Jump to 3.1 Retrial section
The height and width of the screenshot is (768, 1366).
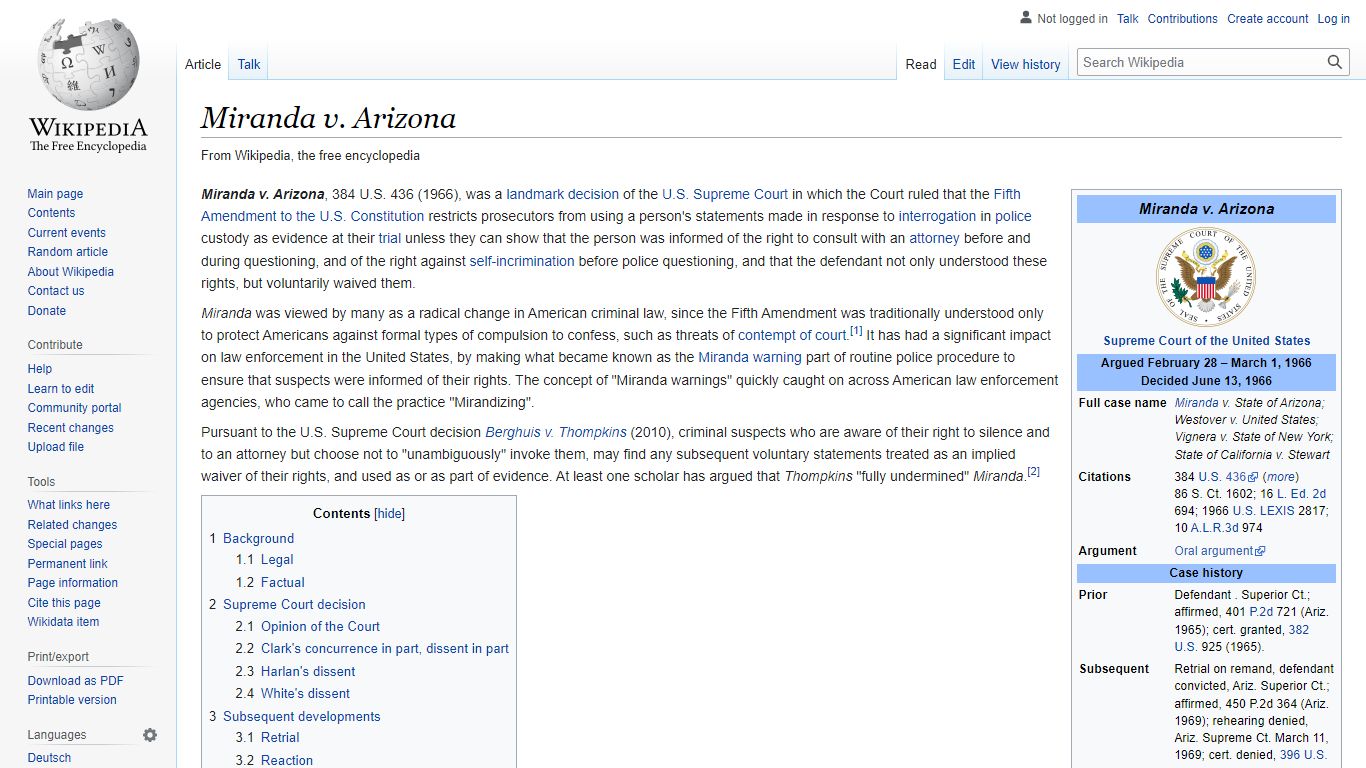280,737
